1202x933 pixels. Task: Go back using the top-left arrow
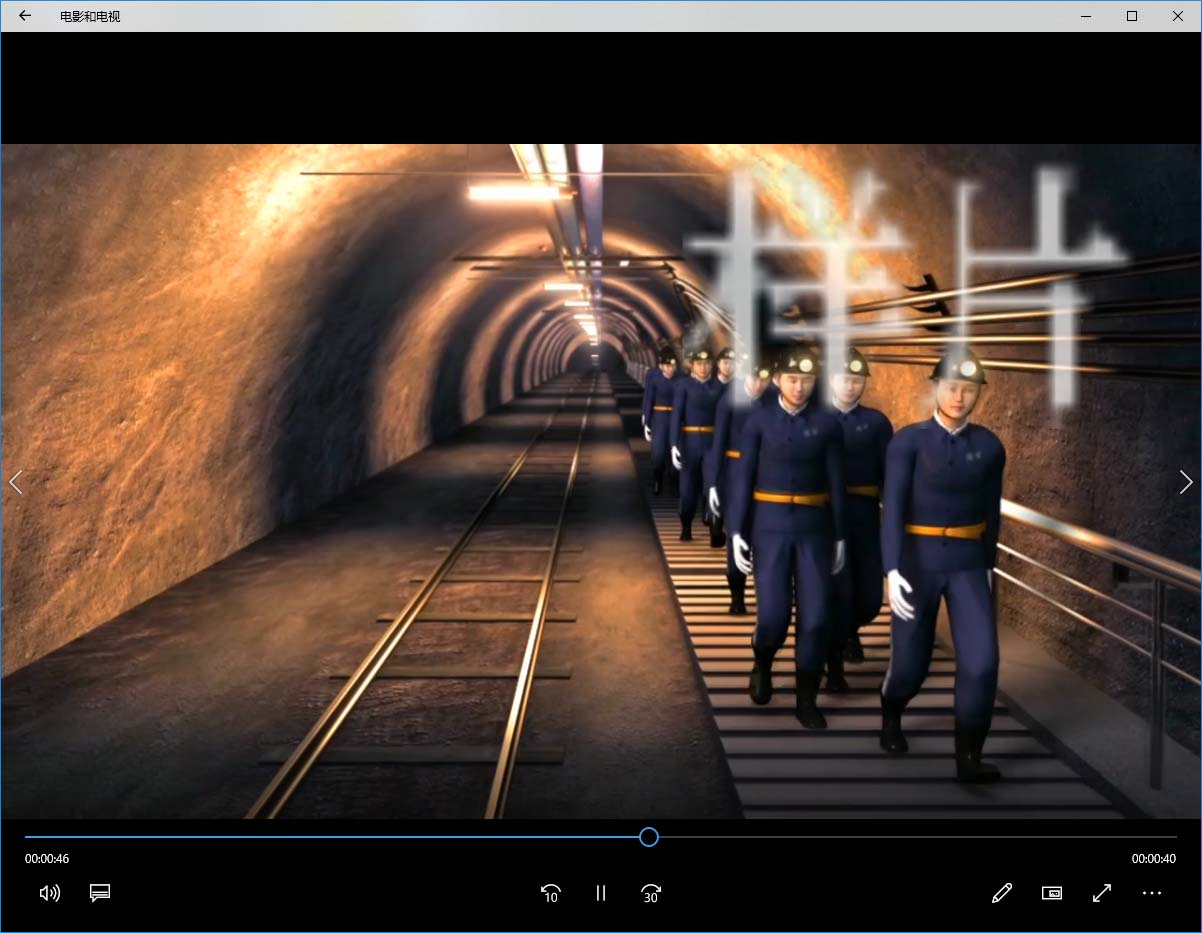pyautogui.click(x=25, y=16)
